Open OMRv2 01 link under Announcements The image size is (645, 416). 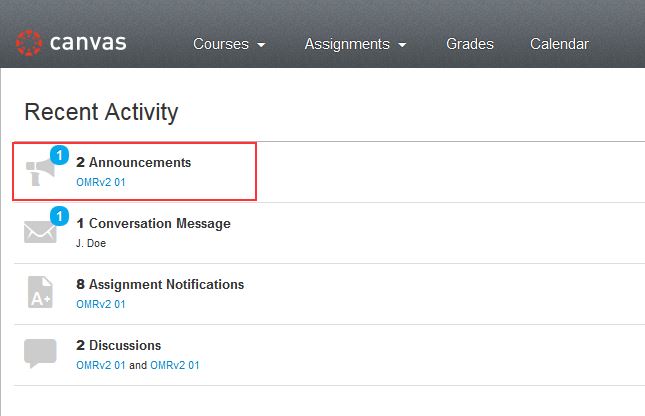click(101, 182)
